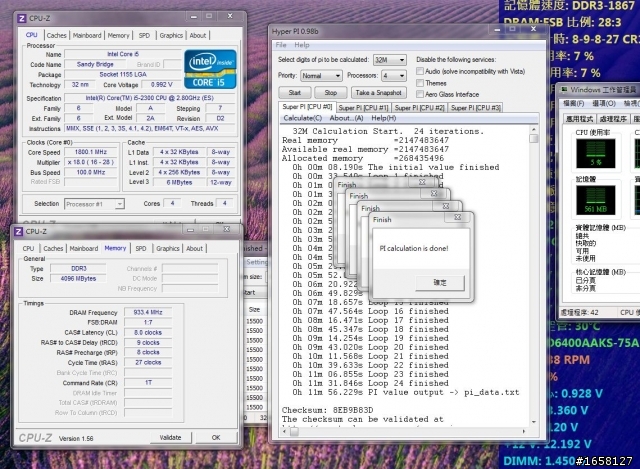This screenshot has width=640, height=469.
Task: Click the Intel Core i5 logo badge
Action: (x=210, y=69)
